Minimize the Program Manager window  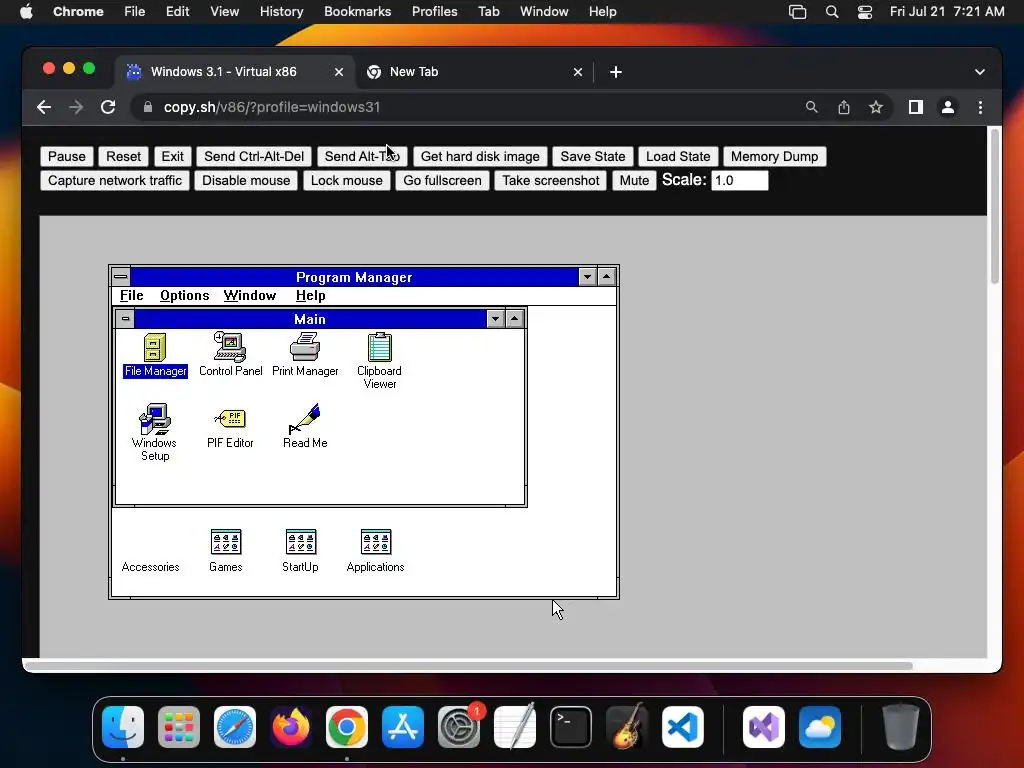click(x=587, y=277)
